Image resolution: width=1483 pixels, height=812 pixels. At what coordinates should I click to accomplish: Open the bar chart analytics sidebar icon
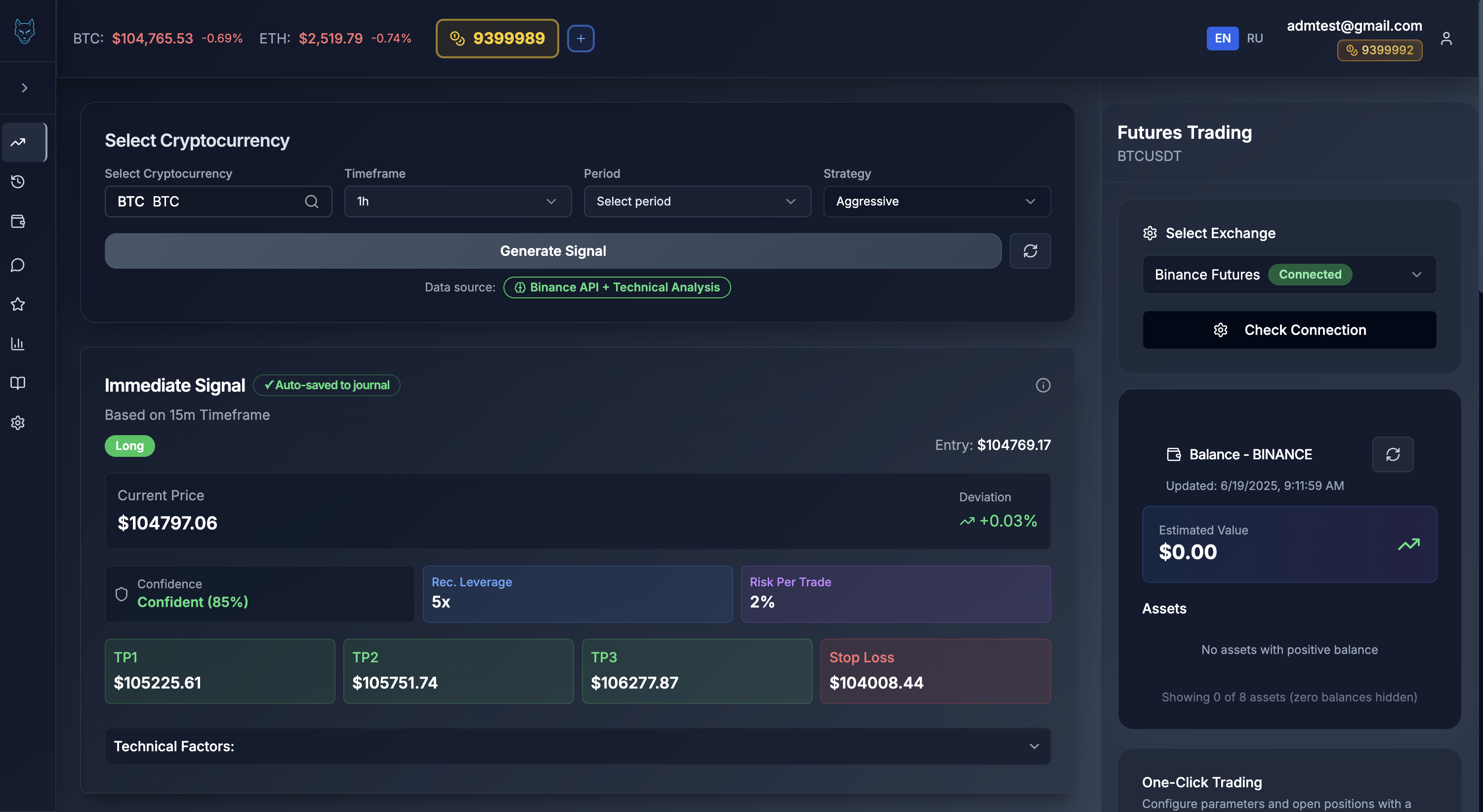[x=18, y=344]
